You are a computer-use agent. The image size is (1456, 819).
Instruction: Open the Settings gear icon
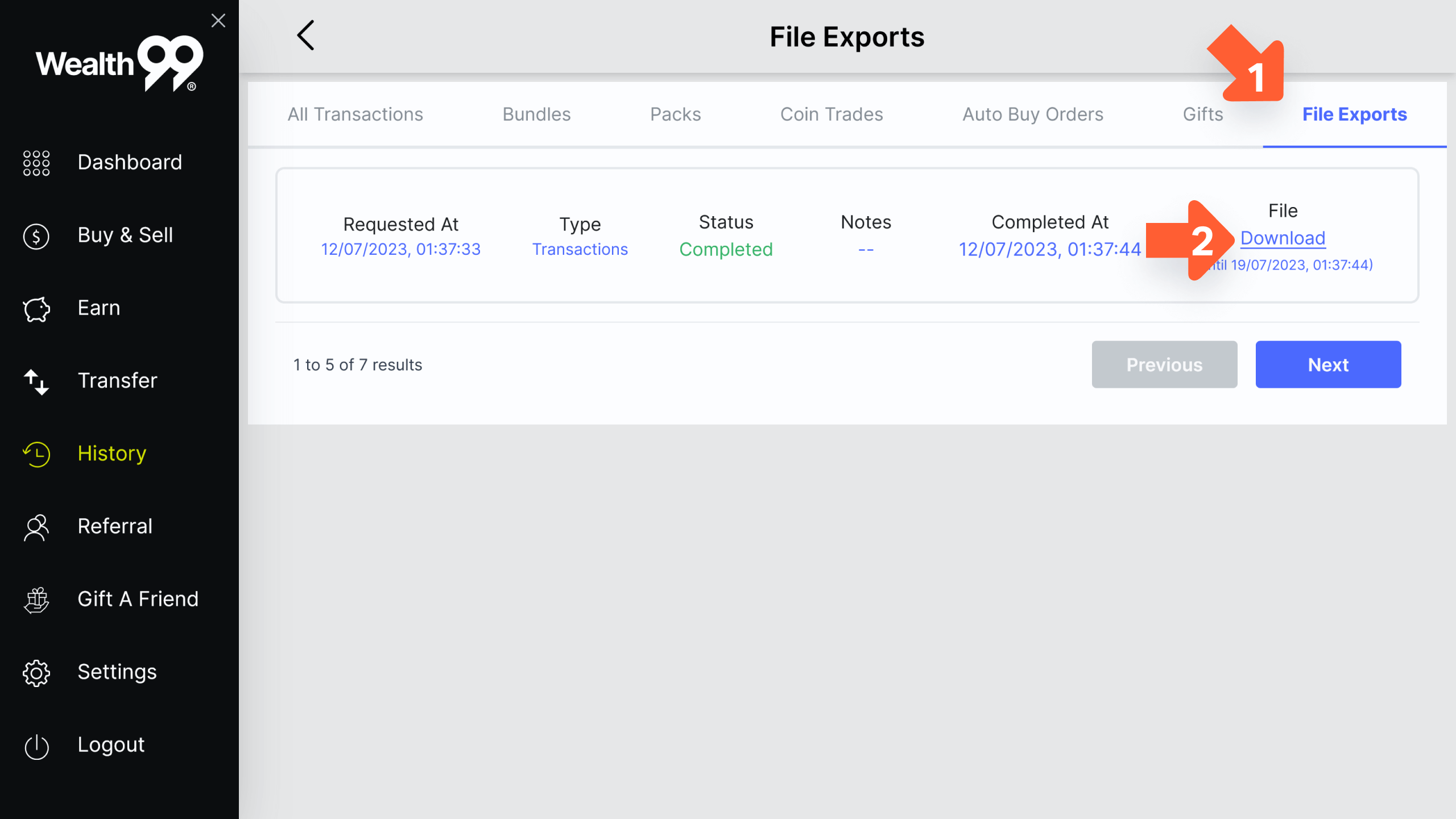[36, 673]
